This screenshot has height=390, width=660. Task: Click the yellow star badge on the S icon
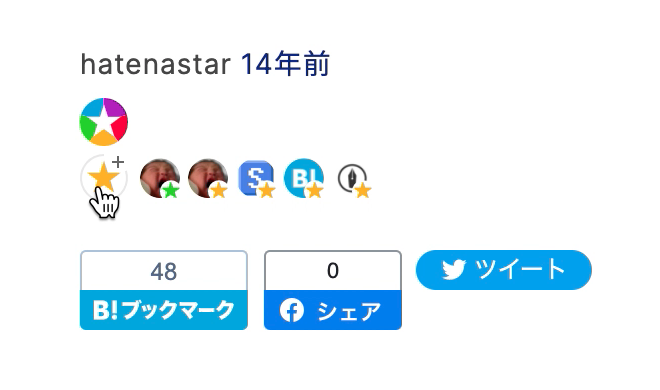click(266, 191)
